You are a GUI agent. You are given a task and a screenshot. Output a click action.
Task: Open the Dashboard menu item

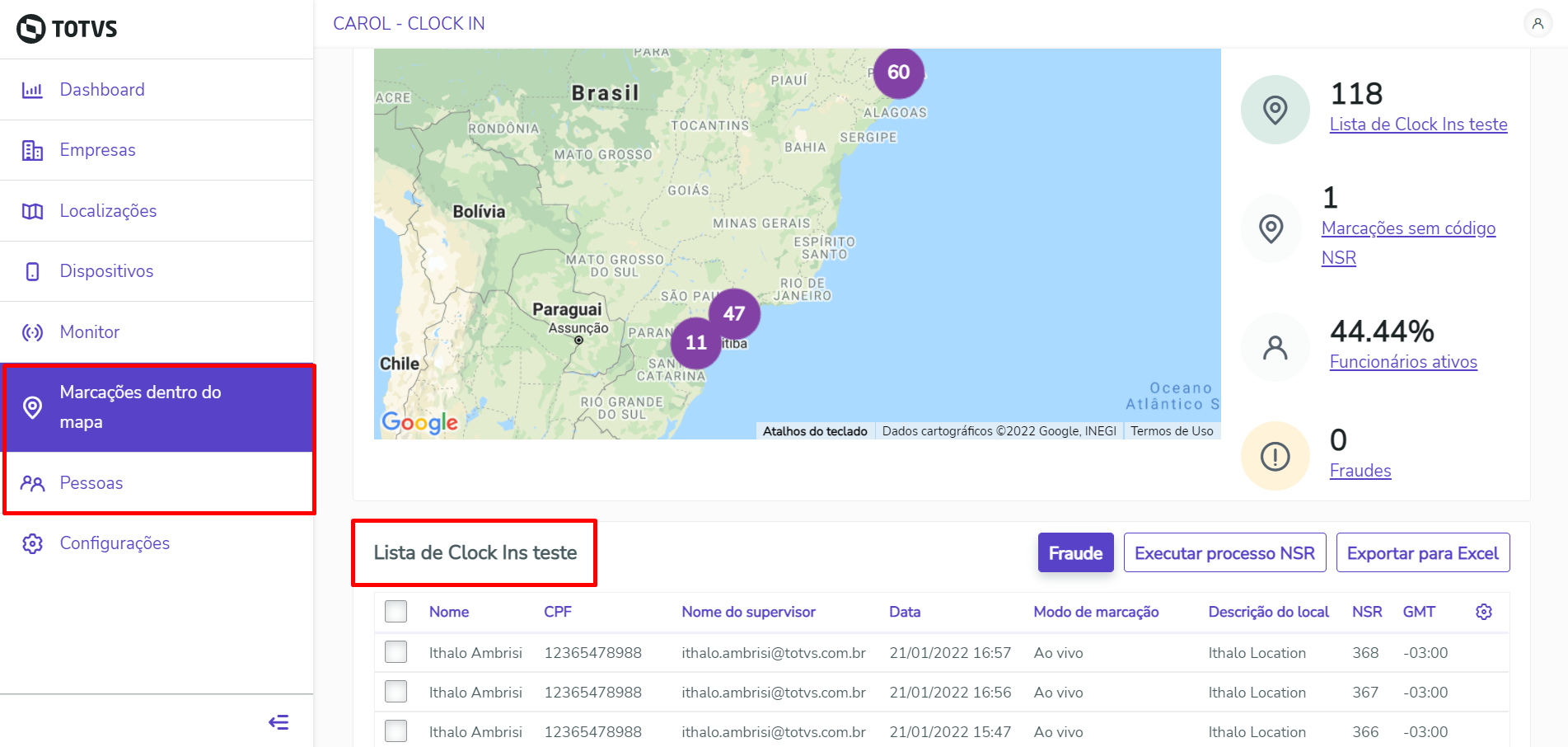tap(102, 90)
